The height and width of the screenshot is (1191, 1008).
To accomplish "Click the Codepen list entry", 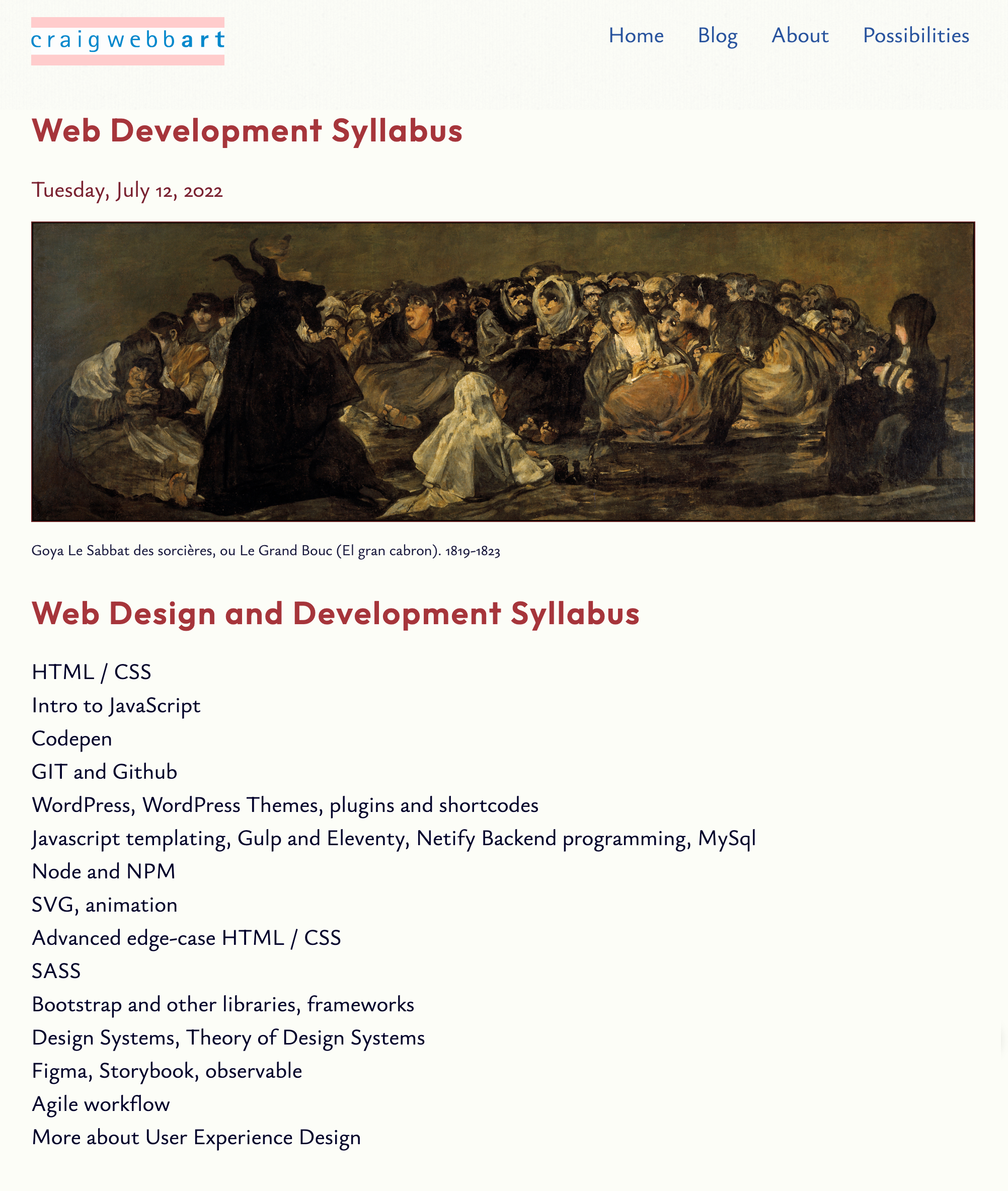I will coord(72,739).
